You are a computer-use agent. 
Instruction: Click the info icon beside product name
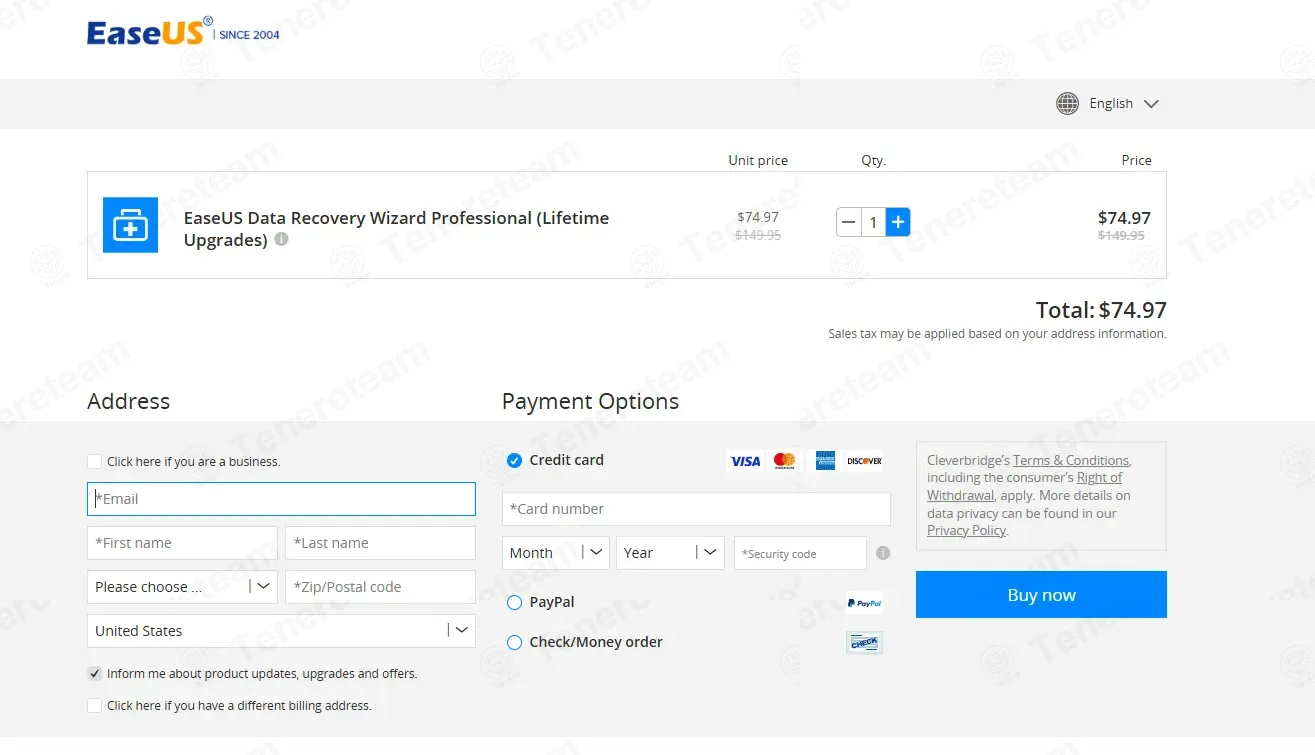[x=281, y=240]
